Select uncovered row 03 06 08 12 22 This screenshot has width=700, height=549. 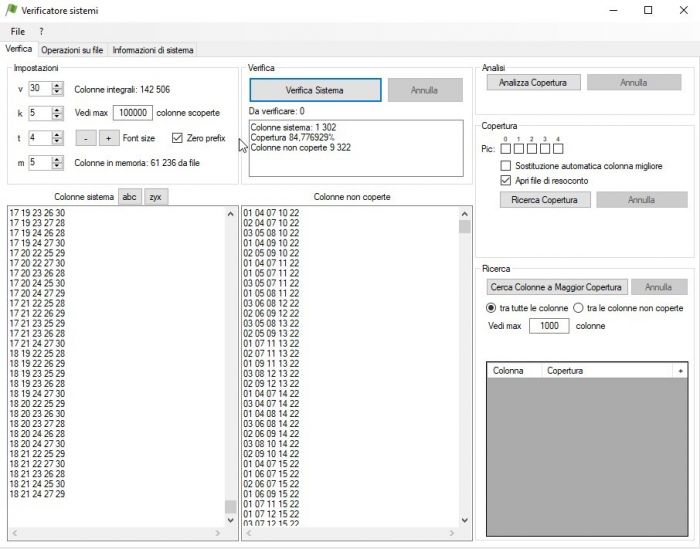[271, 304]
